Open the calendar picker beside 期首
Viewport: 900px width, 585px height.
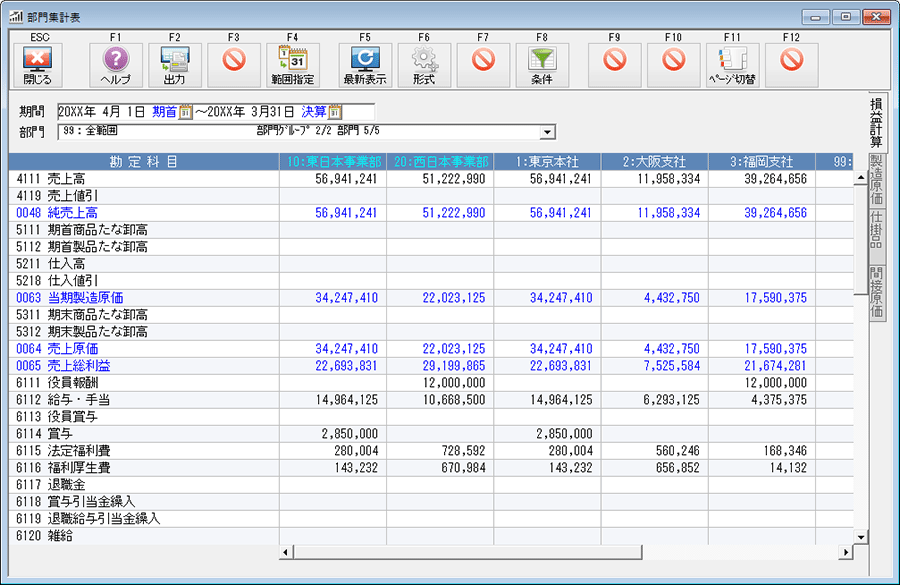[x=185, y=112]
